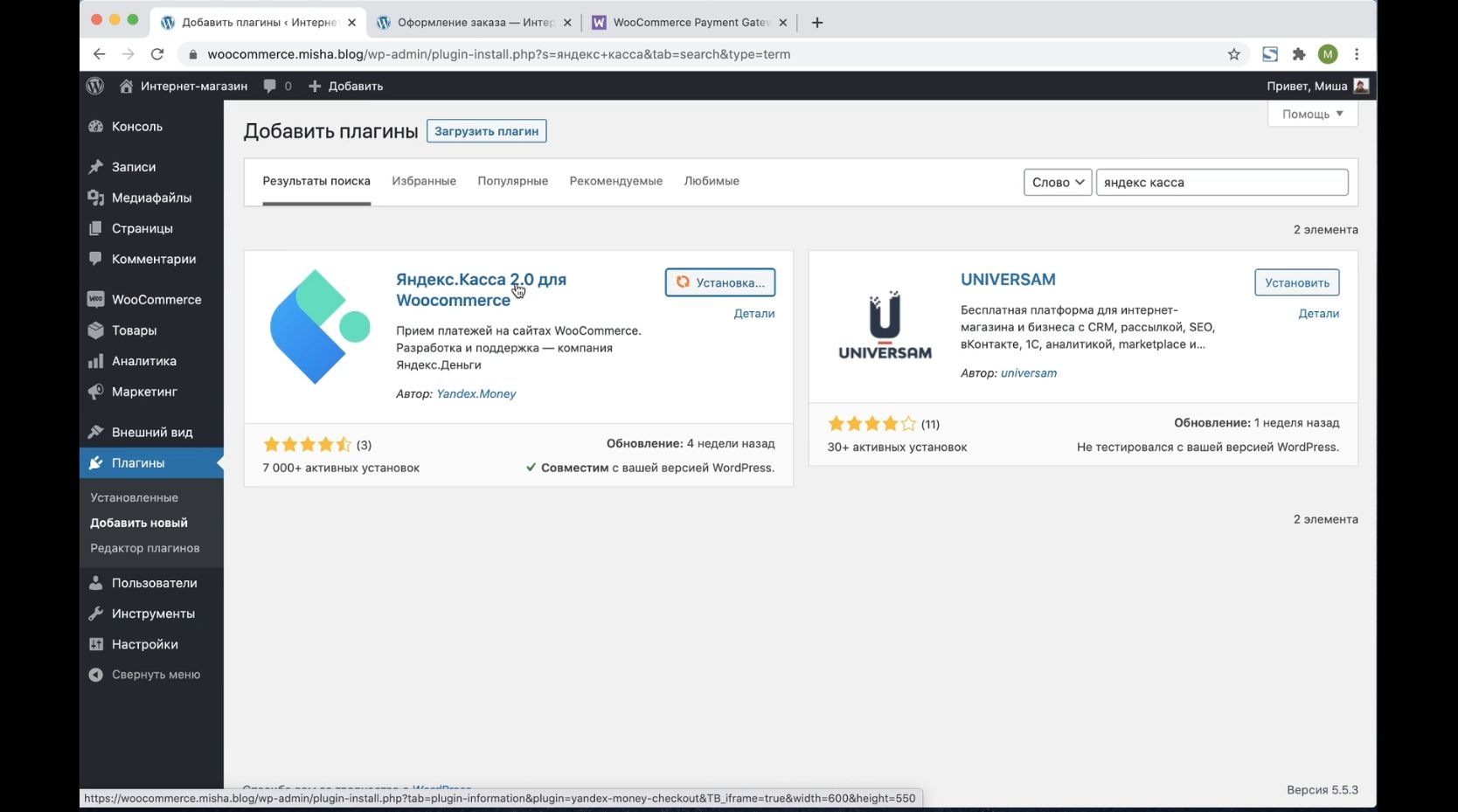Viewport: 1458px width, 812px height.
Task: Click Установить for UNIVERSAM plugin
Action: [x=1297, y=282]
